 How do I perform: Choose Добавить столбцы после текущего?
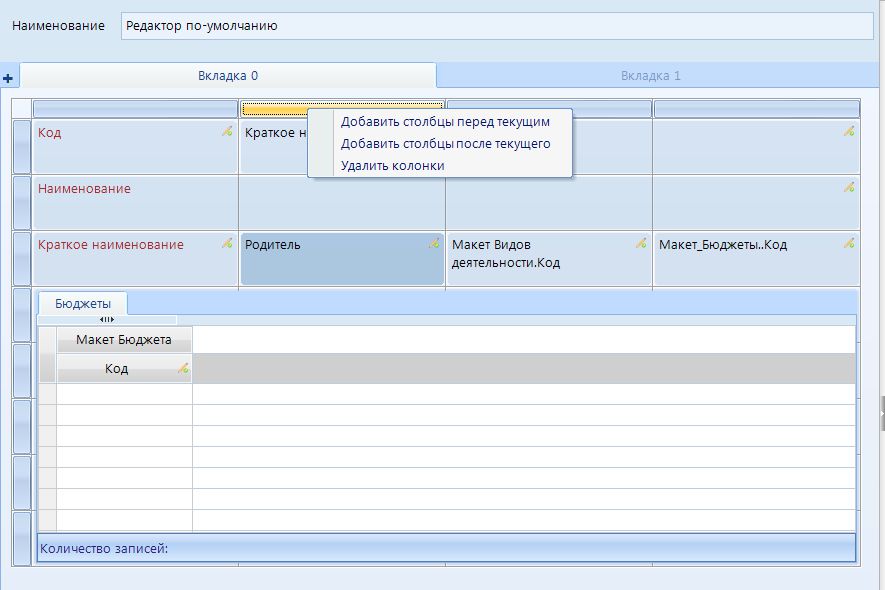coord(445,144)
